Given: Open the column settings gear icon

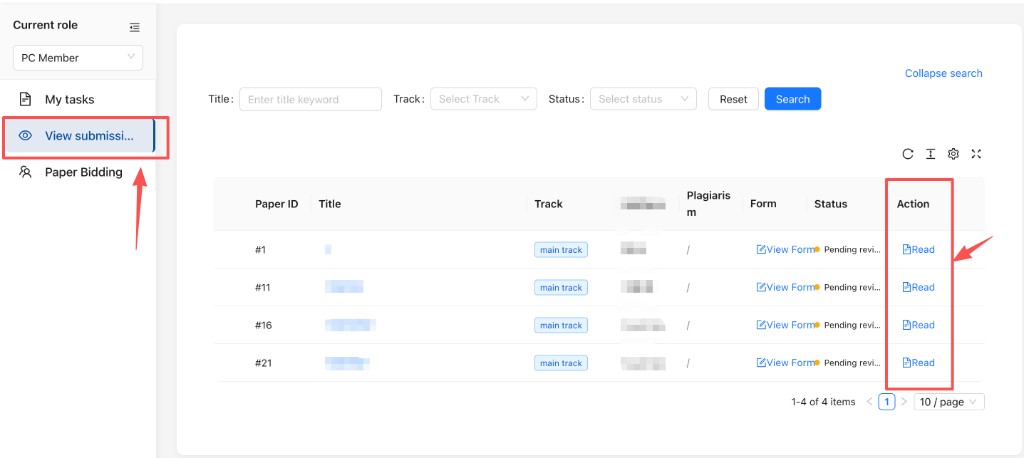Looking at the screenshot, I should pos(953,154).
